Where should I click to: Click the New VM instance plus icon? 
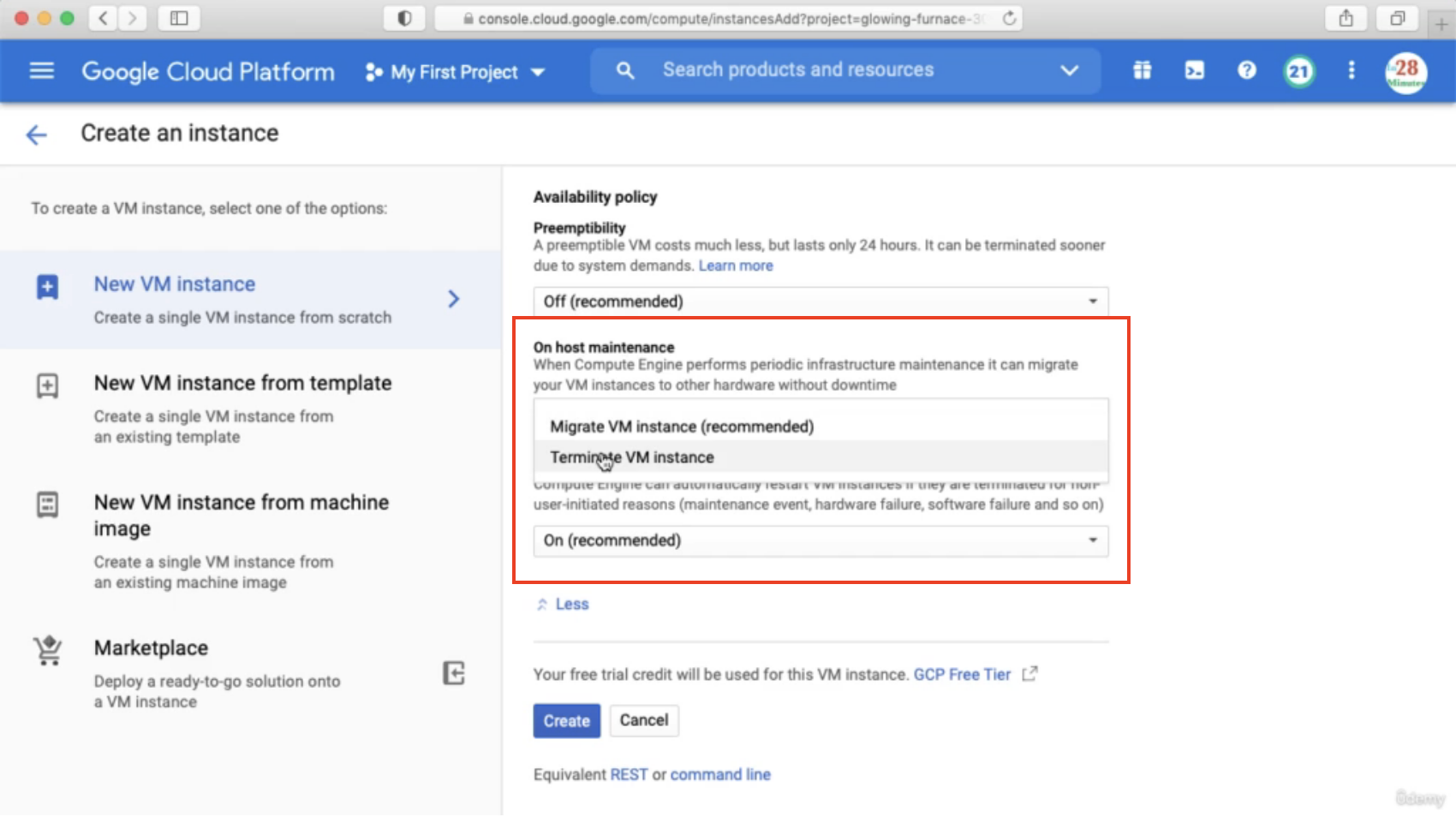coord(47,287)
